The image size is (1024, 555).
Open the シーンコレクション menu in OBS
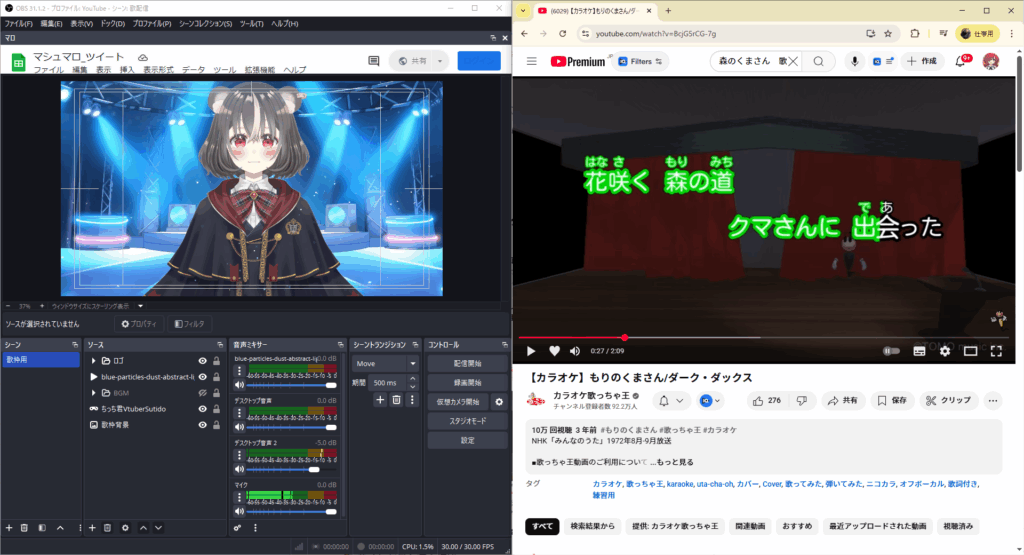pyautogui.click(x=203, y=23)
